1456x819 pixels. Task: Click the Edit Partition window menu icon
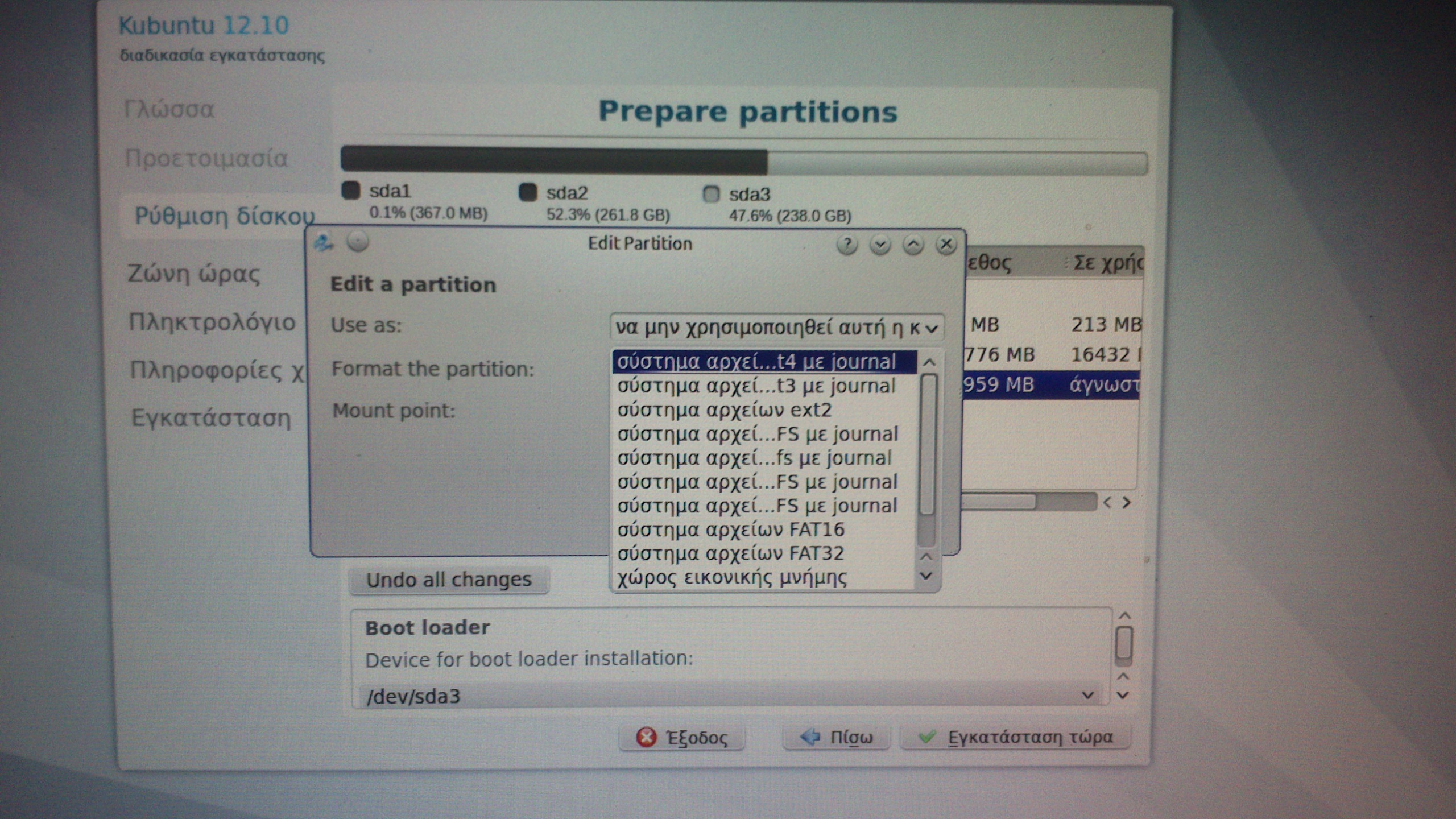[324, 243]
